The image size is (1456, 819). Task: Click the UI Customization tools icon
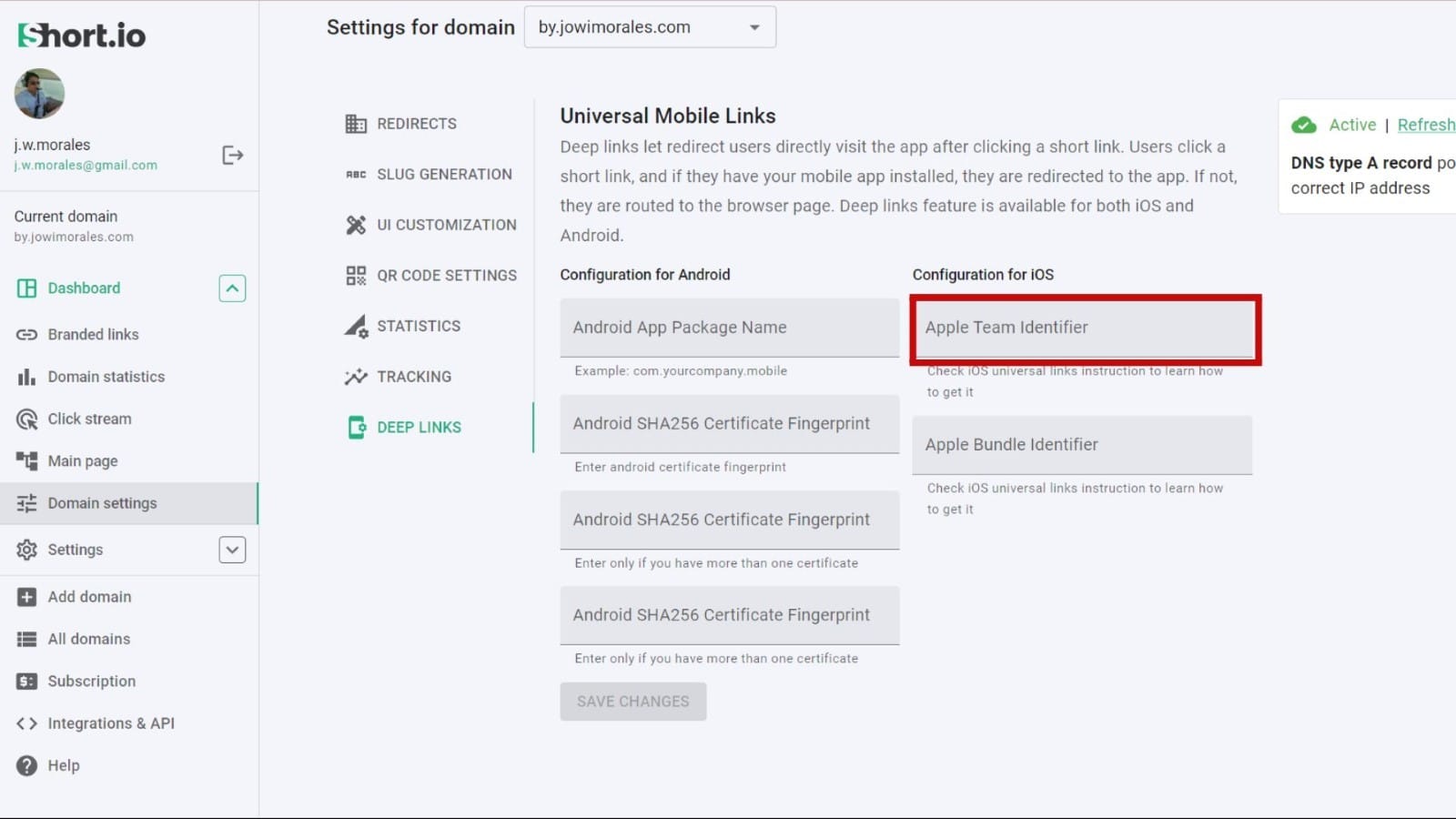click(356, 225)
